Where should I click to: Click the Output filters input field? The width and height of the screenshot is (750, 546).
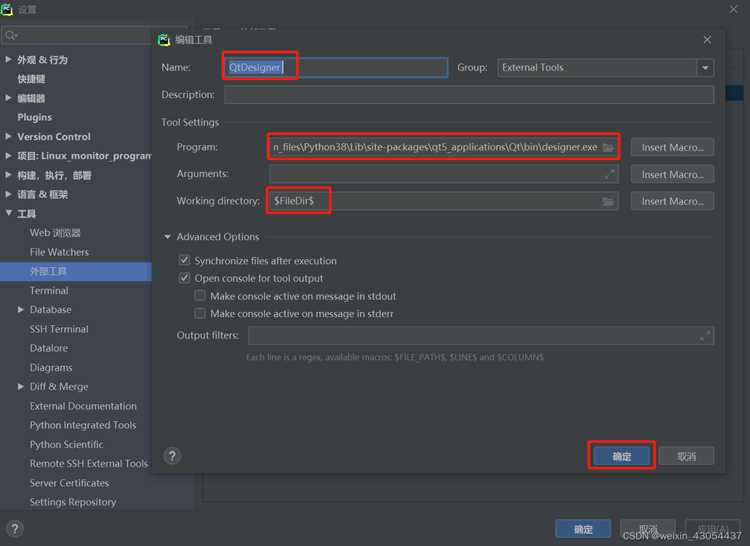[x=481, y=336]
